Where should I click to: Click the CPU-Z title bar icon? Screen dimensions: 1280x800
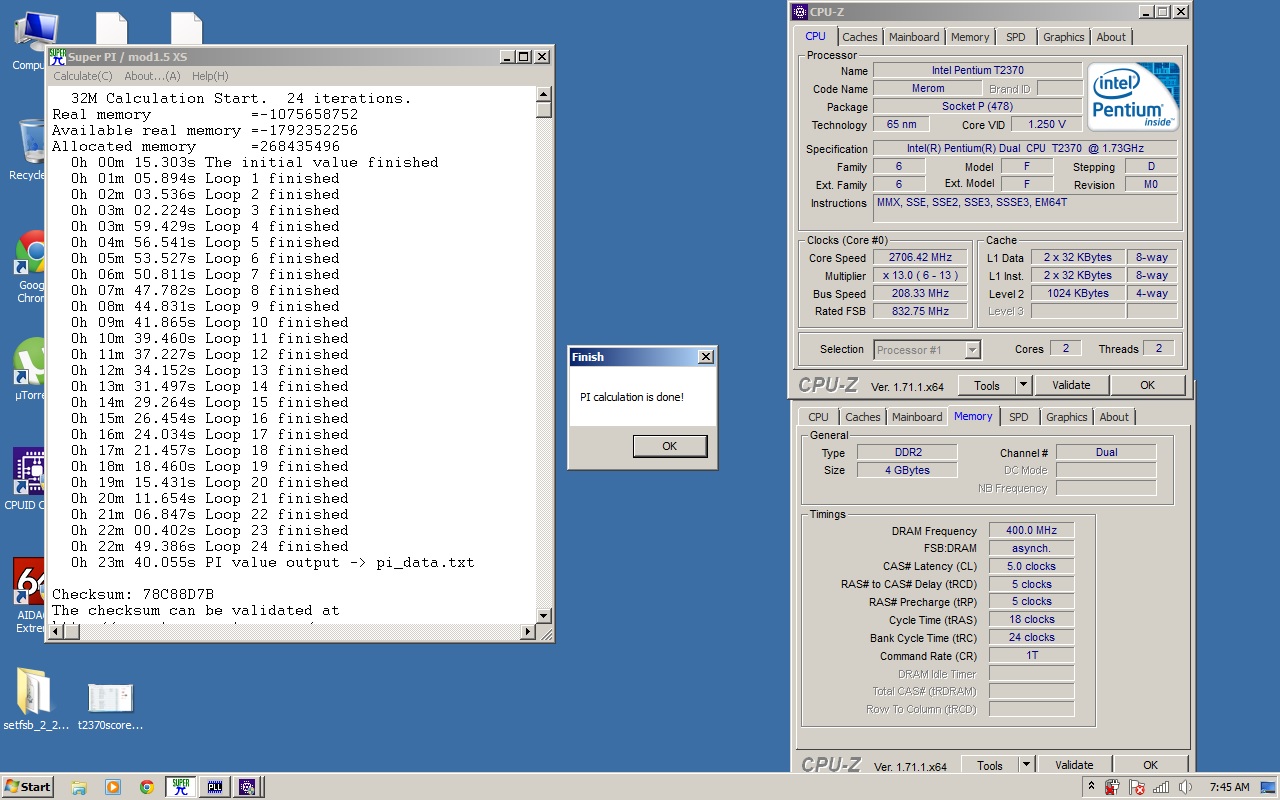pyautogui.click(x=800, y=11)
